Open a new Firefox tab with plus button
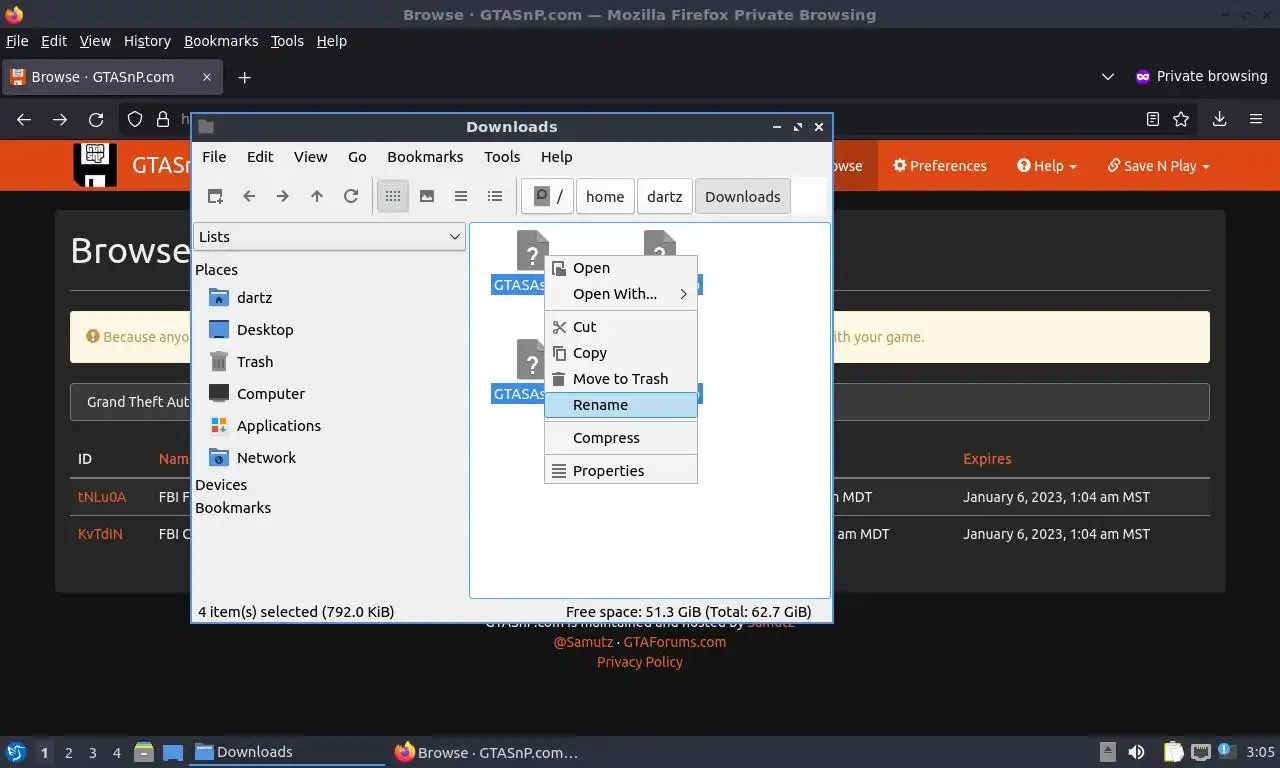This screenshot has height=768, width=1280. [244, 77]
